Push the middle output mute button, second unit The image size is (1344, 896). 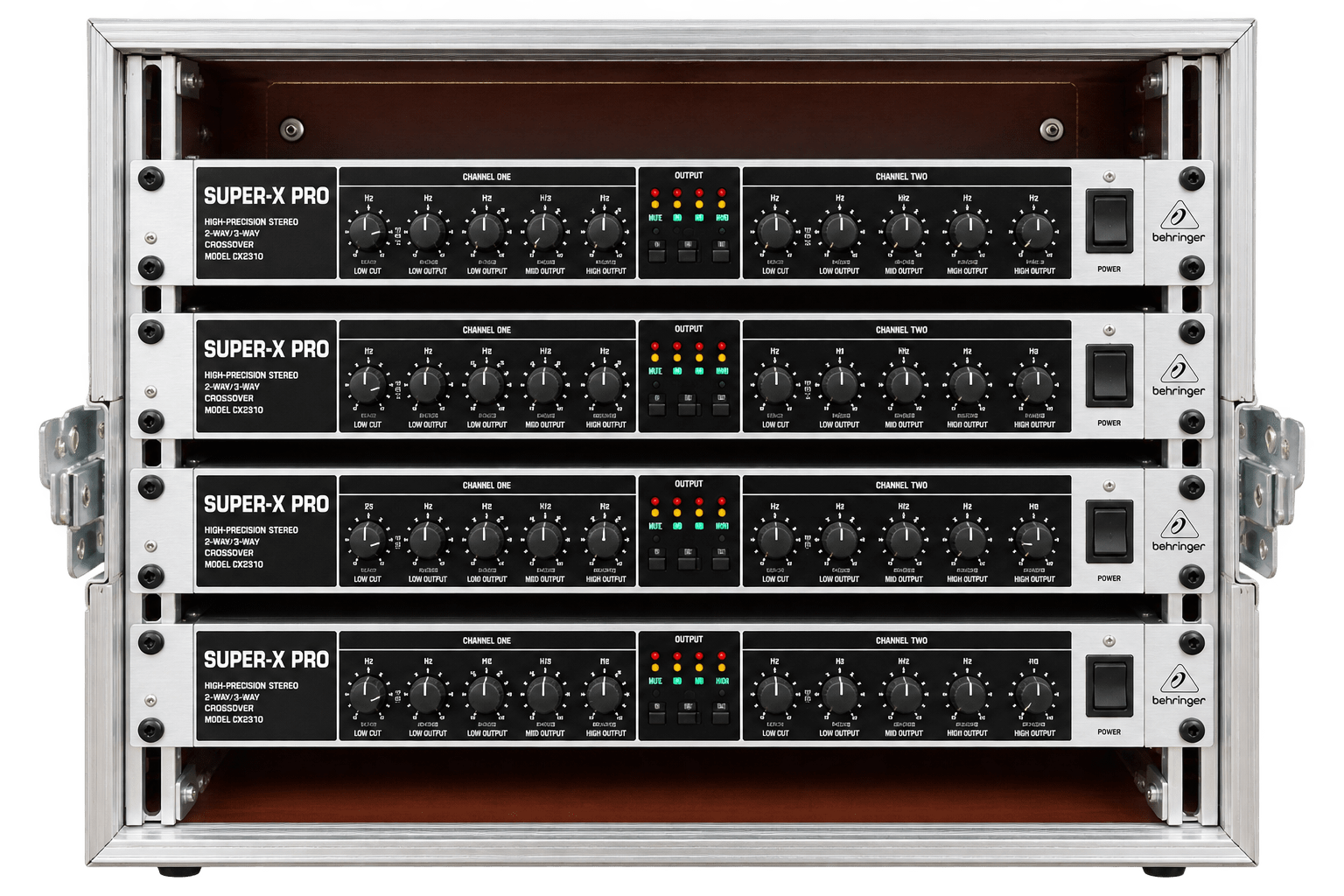click(688, 404)
